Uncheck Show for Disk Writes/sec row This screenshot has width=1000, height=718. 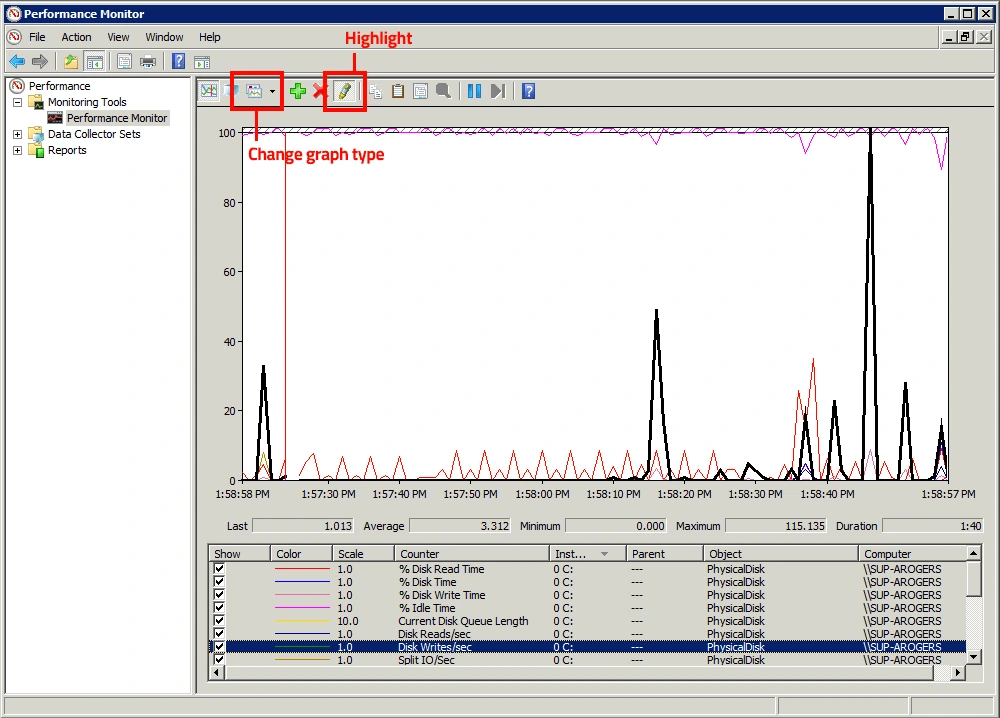pos(219,646)
